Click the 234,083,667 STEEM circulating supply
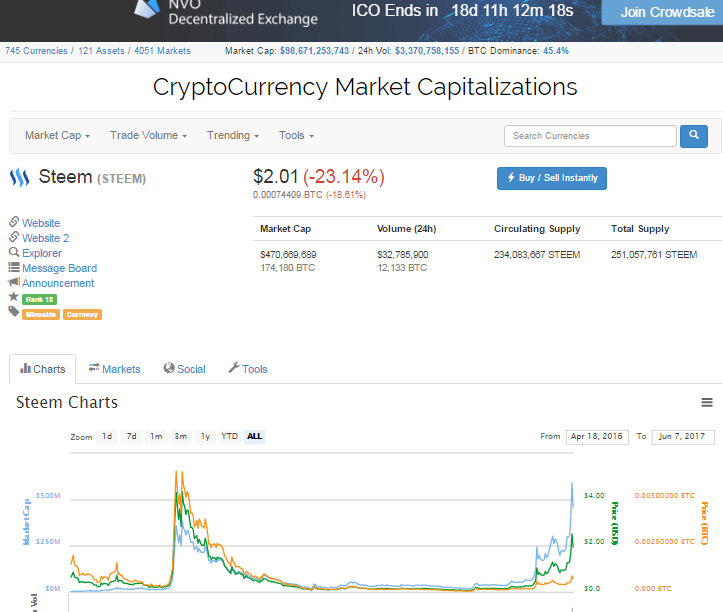 pos(537,255)
